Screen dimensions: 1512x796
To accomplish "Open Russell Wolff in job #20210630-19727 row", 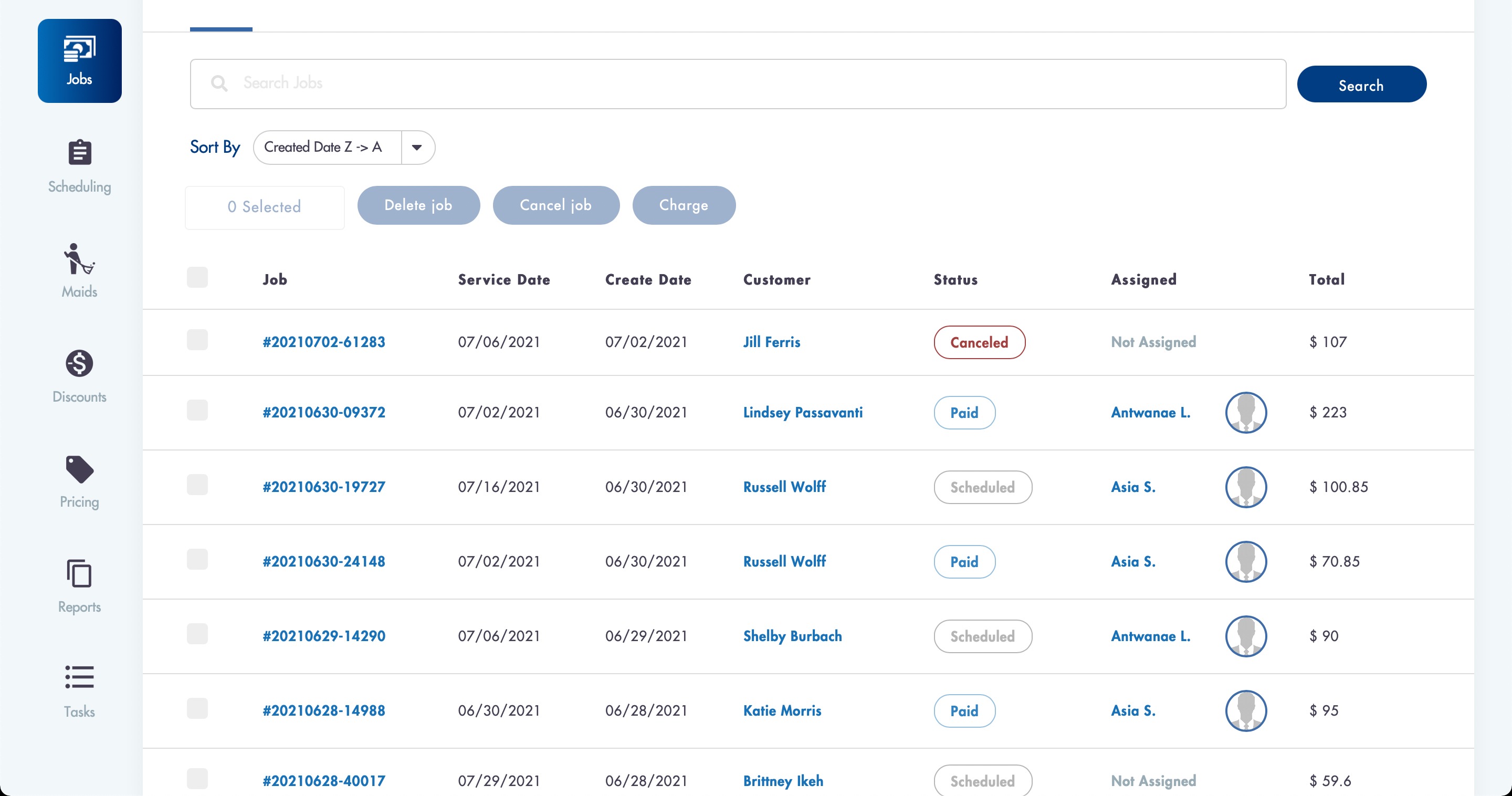I will tap(784, 487).
